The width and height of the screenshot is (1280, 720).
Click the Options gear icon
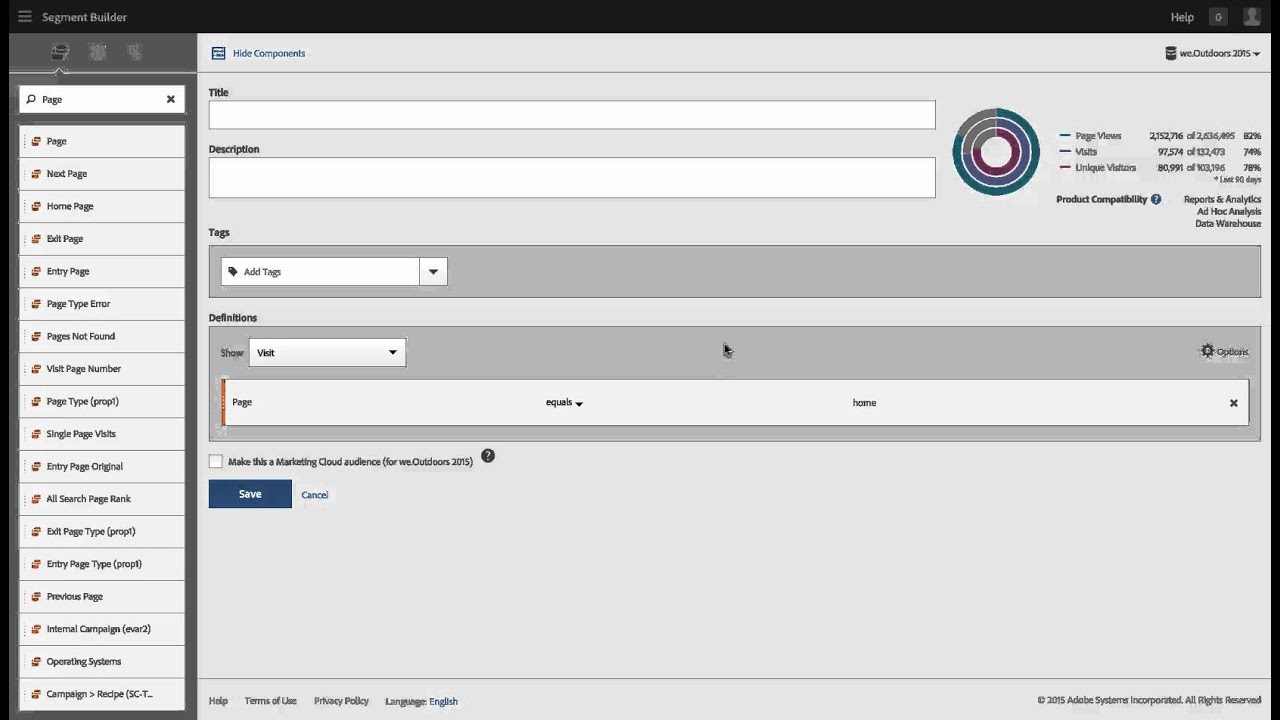[x=1207, y=351]
